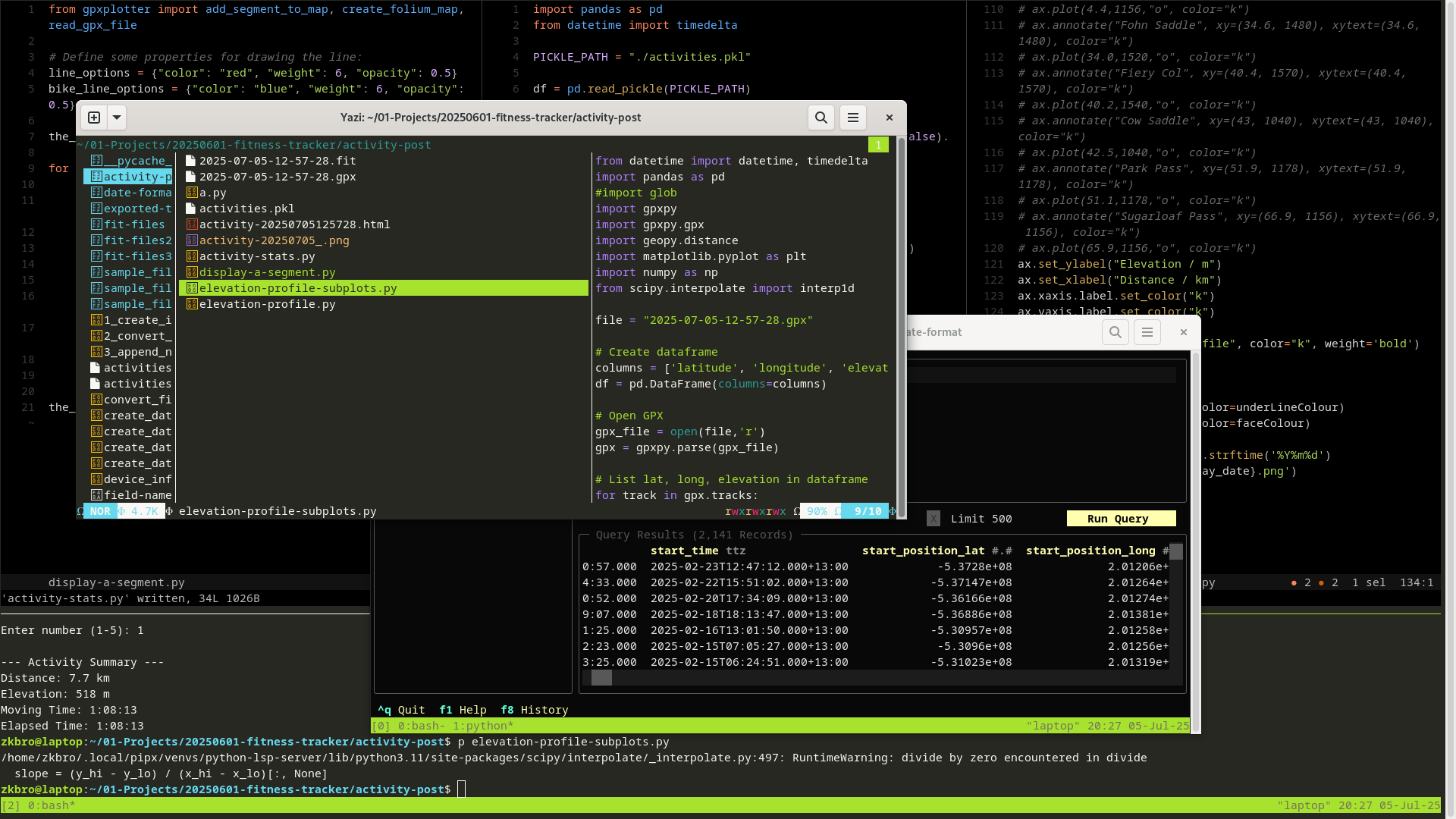Click ^q Quit shortcut label
Image resolution: width=1456 pixels, height=819 pixels.
(401, 710)
